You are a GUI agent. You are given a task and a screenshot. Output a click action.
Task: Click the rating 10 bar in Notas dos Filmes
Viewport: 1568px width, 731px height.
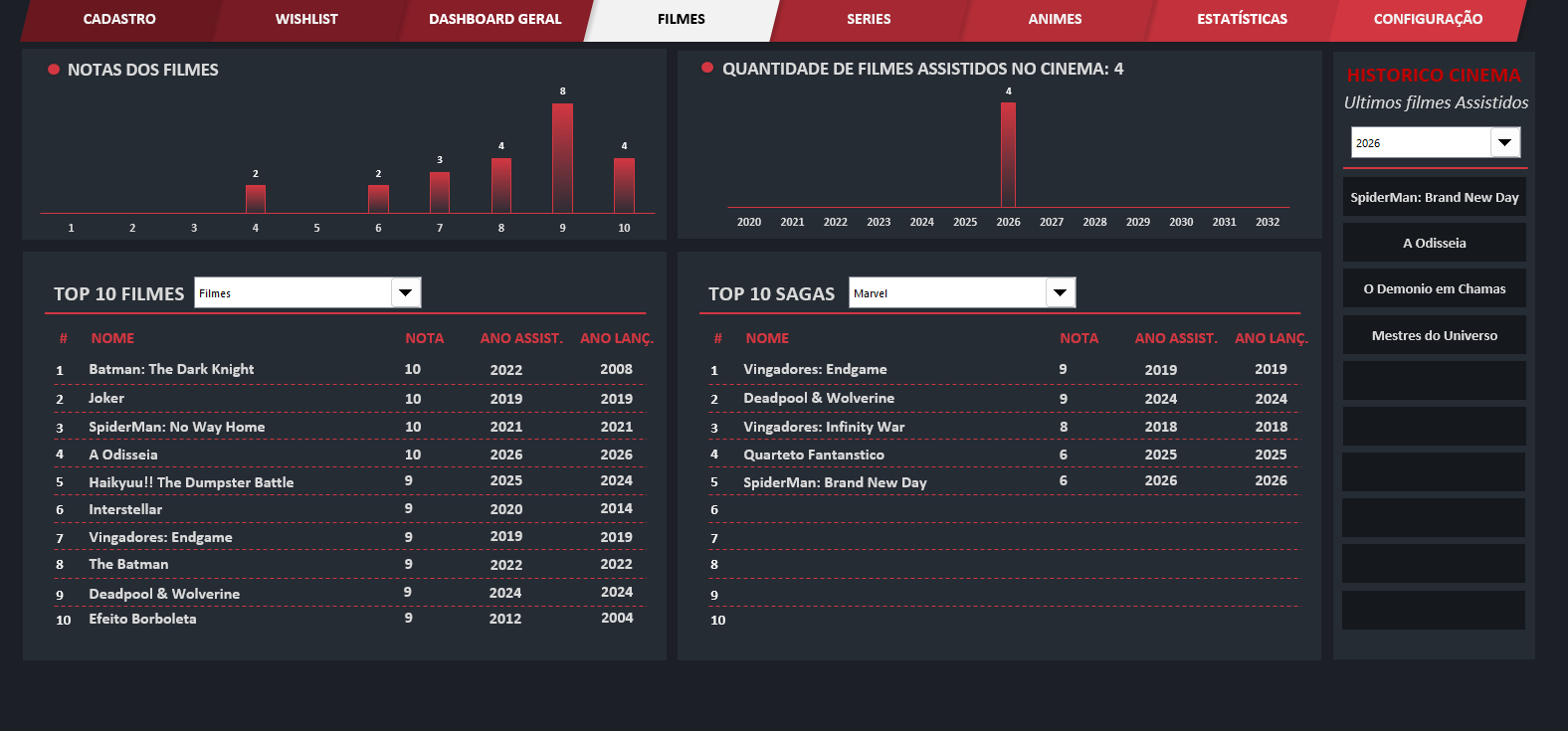tap(624, 186)
